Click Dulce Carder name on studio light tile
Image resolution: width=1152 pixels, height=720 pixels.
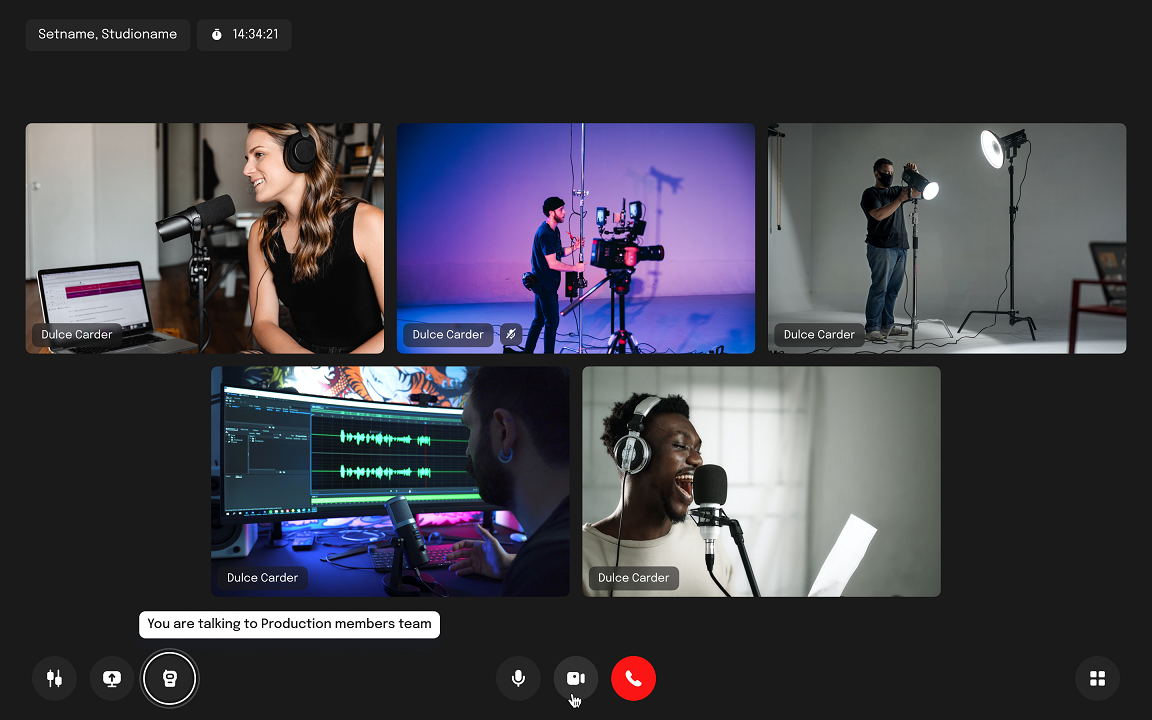click(819, 334)
